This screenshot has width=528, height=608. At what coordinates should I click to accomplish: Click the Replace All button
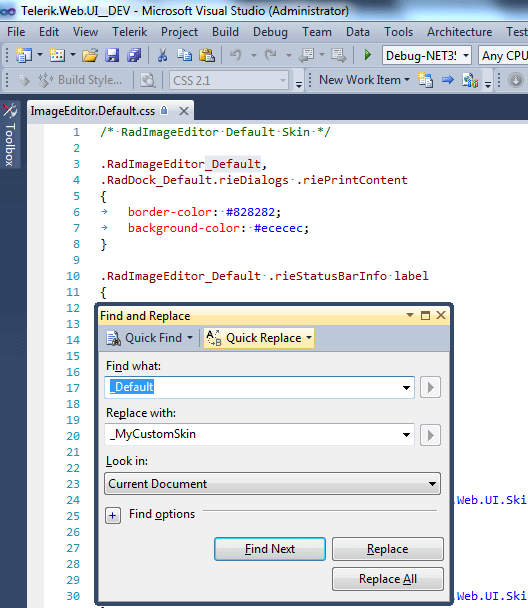pos(388,579)
